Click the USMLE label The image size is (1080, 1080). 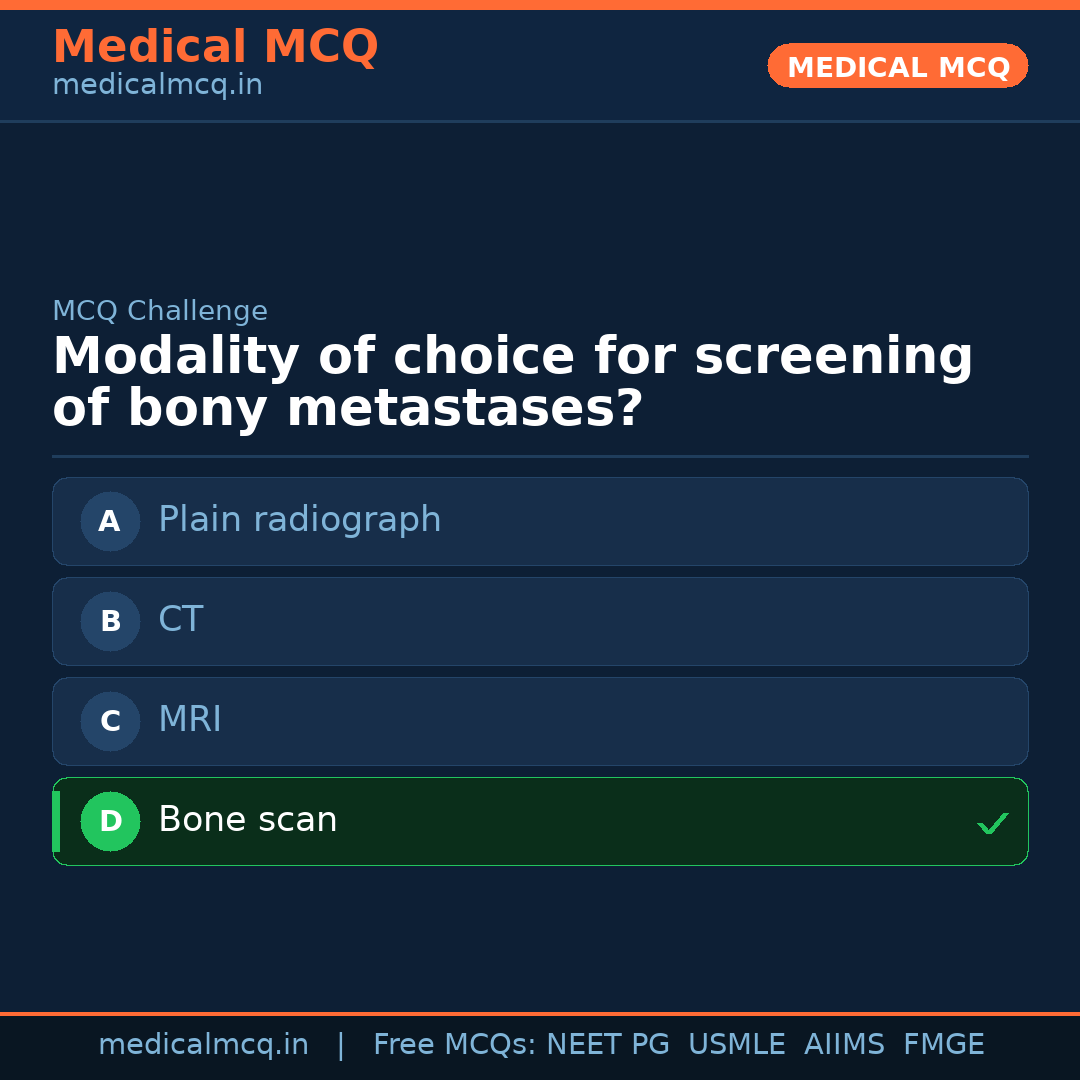(737, 1043)
